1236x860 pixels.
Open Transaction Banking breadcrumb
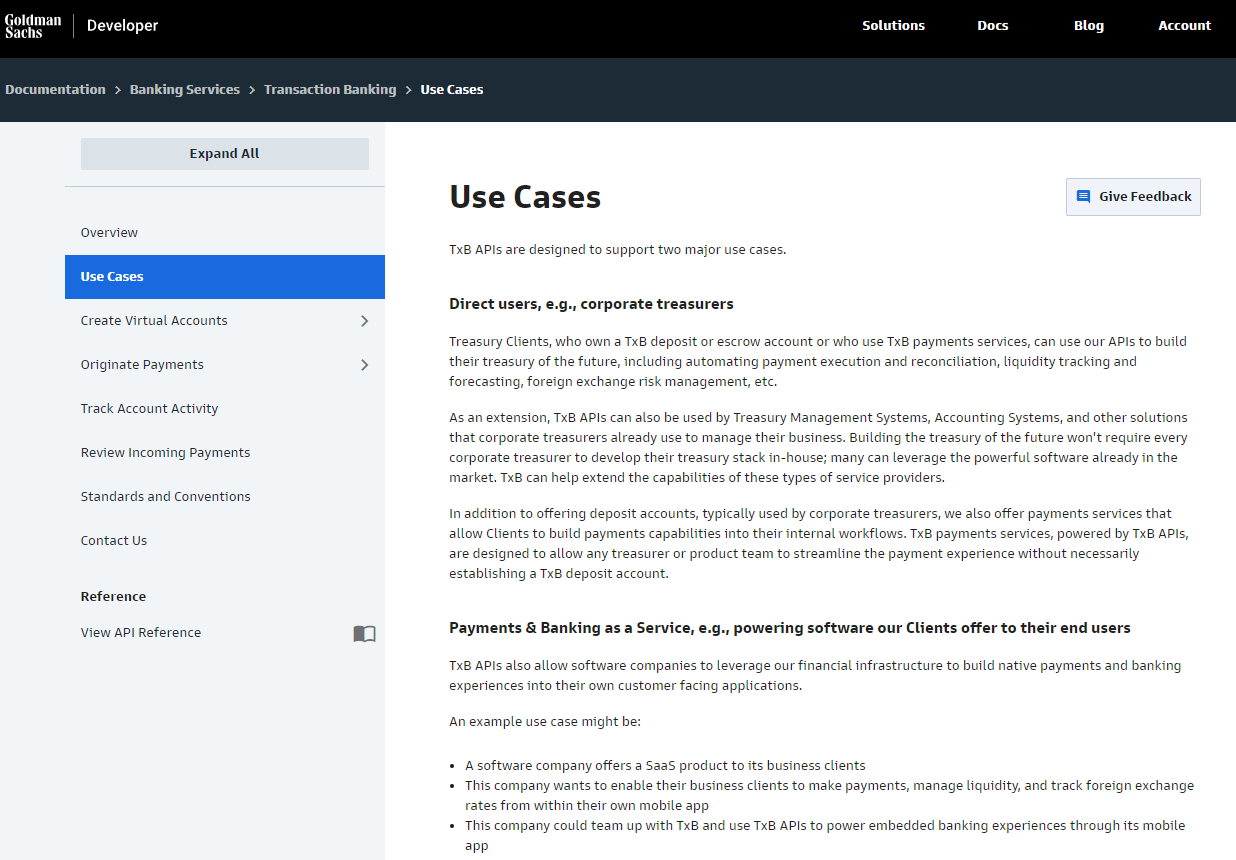point(330,90)
